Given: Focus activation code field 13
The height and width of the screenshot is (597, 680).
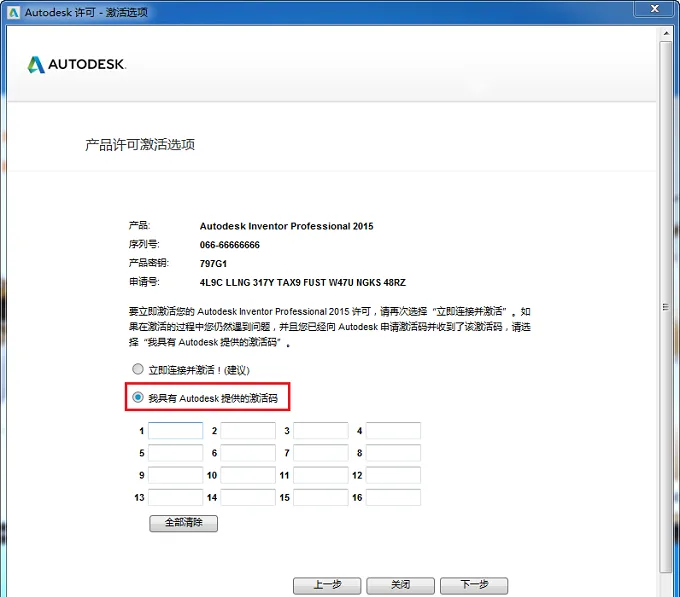Looking at the screenshot, I should (x=176, y=497).
